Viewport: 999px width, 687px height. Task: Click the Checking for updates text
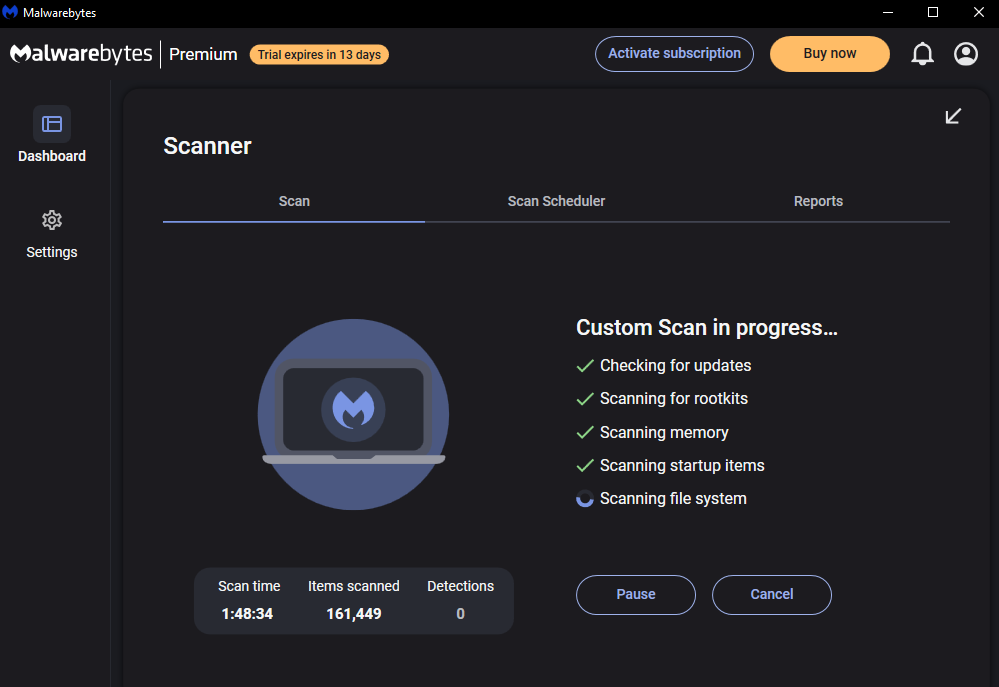click(675, 366)
